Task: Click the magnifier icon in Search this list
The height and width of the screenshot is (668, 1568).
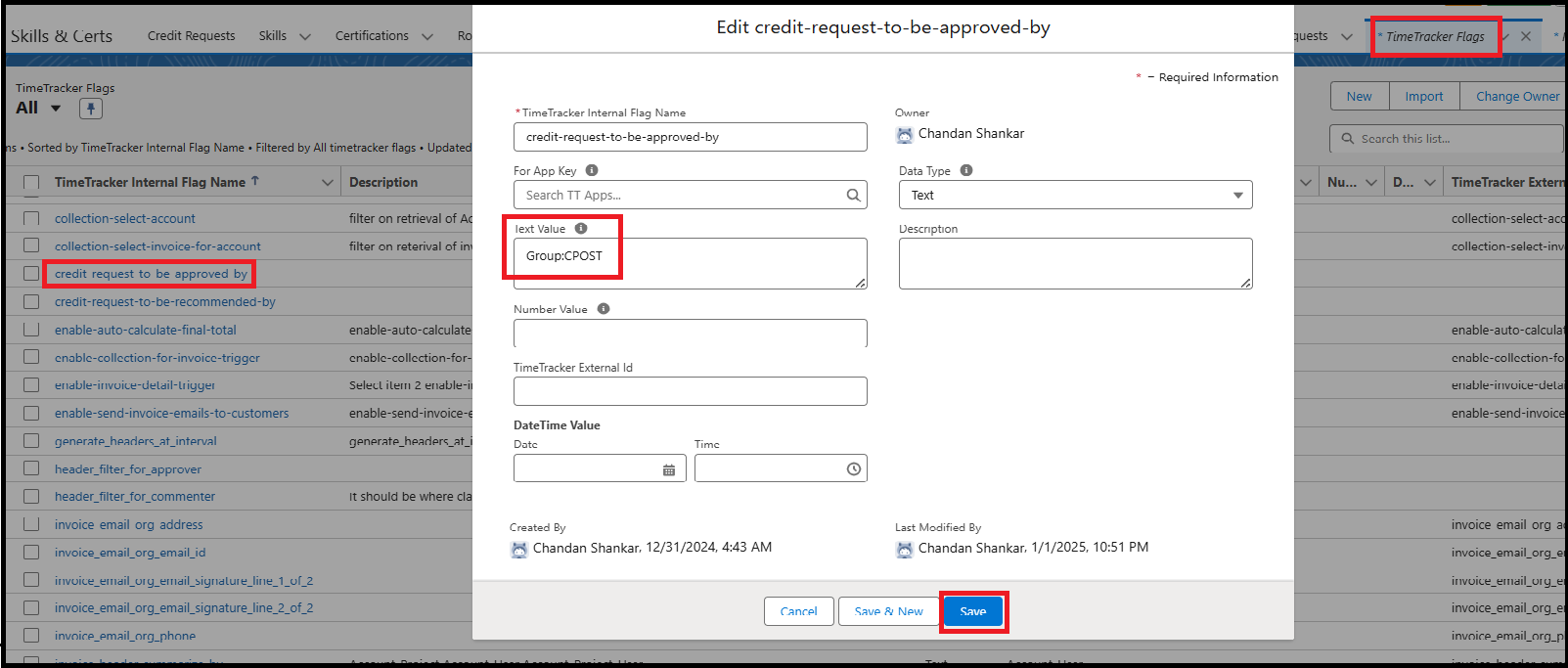Action: tap(1348, 139)
